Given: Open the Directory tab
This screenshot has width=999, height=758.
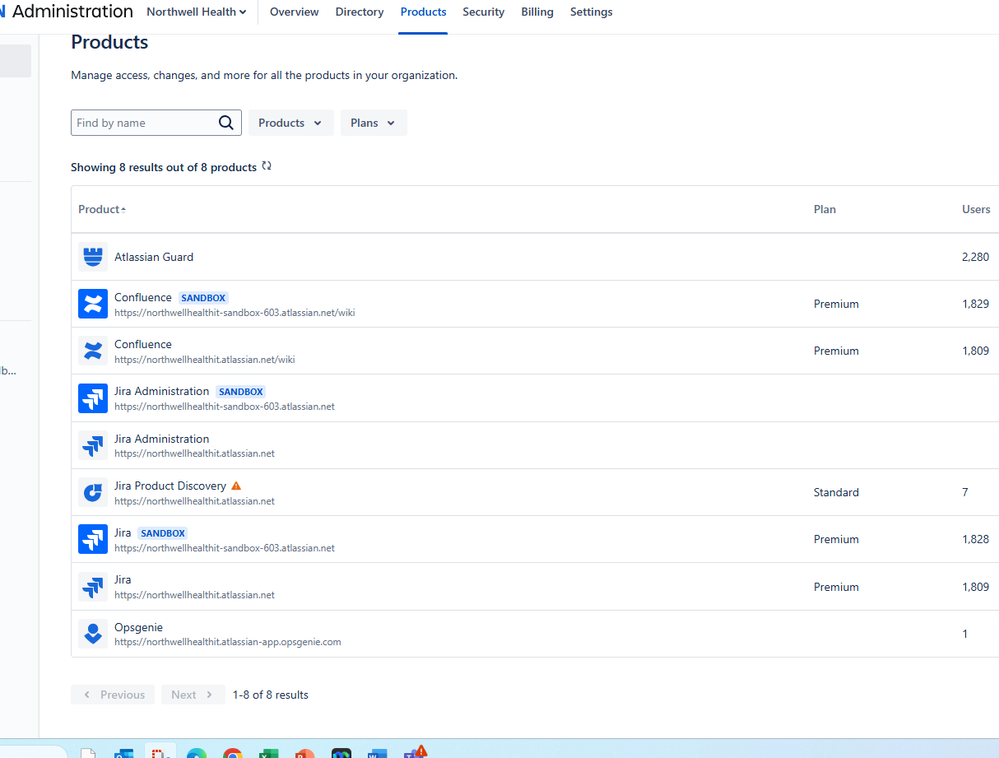Looking at the screenshot, I should tap(359, 12).
